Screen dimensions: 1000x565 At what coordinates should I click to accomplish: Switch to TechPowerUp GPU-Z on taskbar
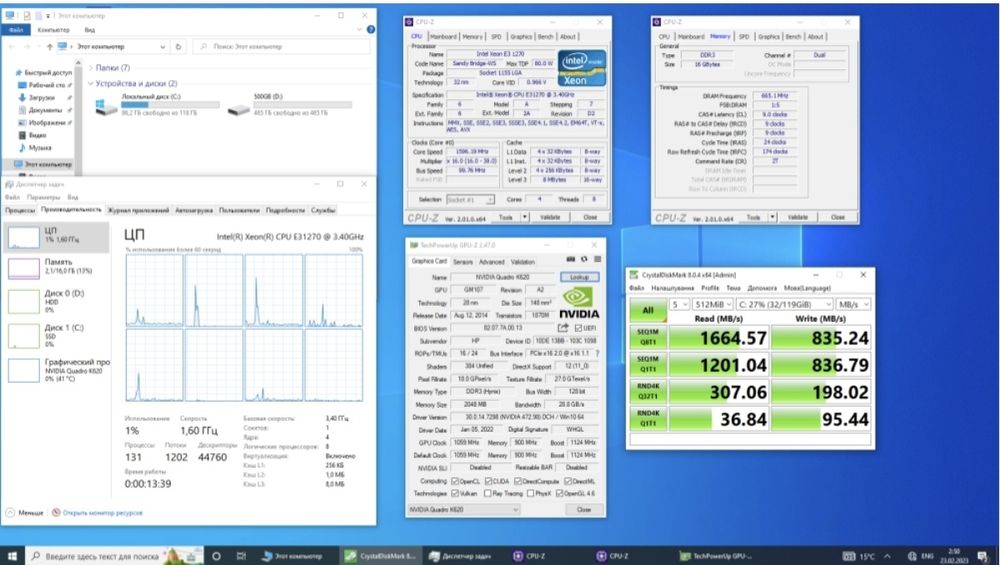(x=715, y=556)
